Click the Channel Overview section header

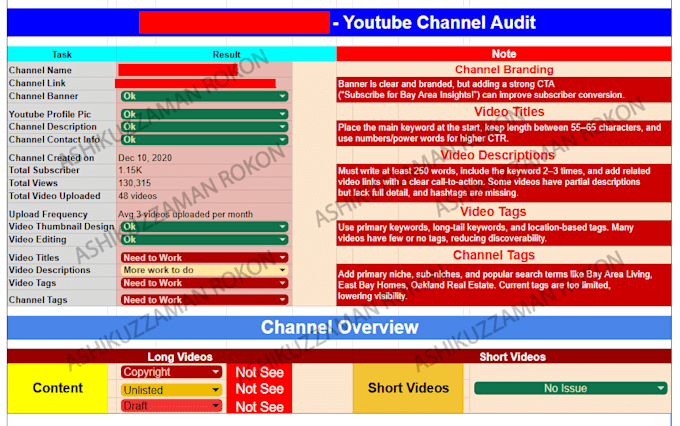pyautogui.click(x=339, y=328)
